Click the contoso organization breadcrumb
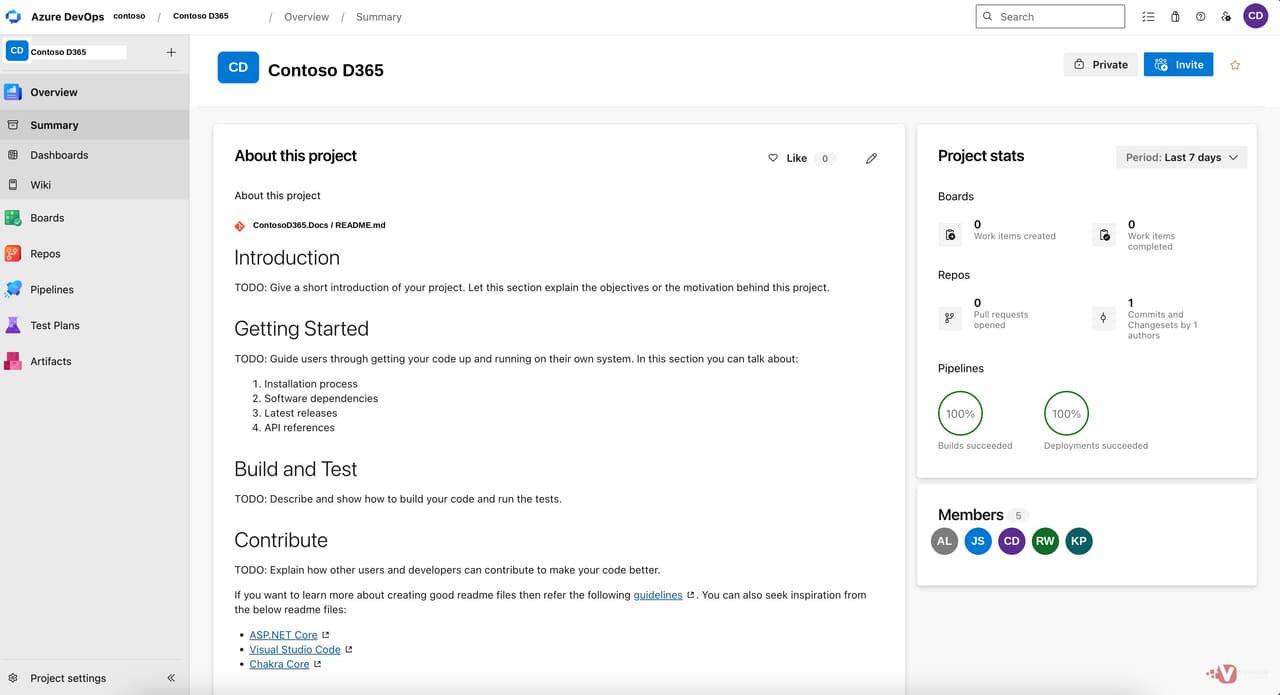The height and width of the screenshot is (695, 1280). 129,16
